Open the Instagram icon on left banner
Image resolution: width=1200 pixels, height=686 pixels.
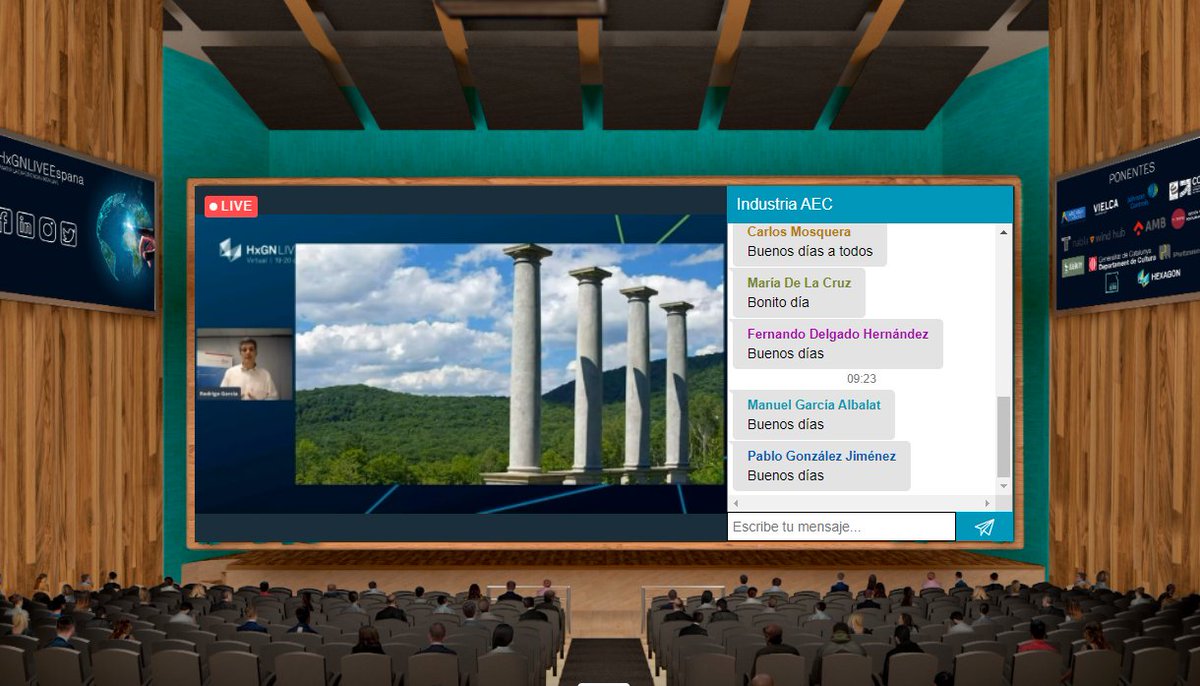pyautogui.click(x=47, y=230)
